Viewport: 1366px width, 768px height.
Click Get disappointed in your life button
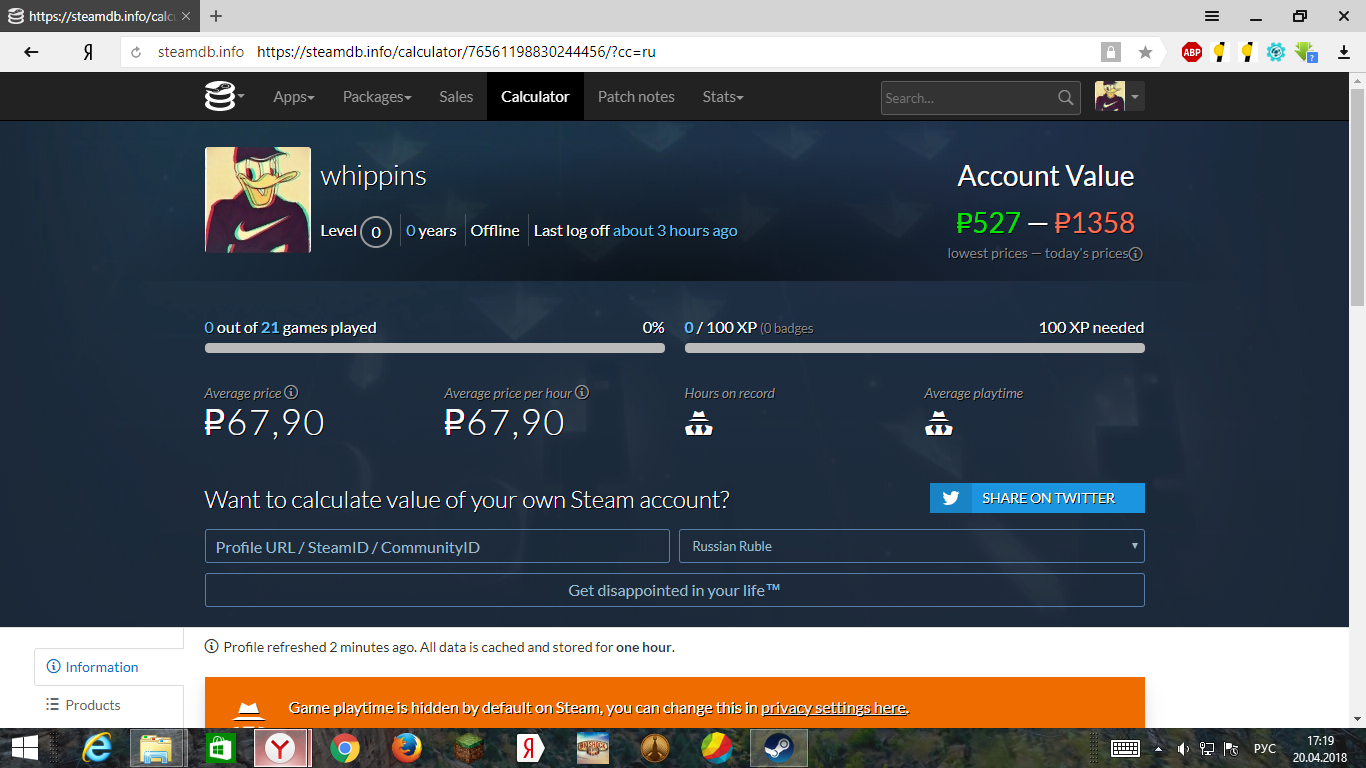coord(675,590)
